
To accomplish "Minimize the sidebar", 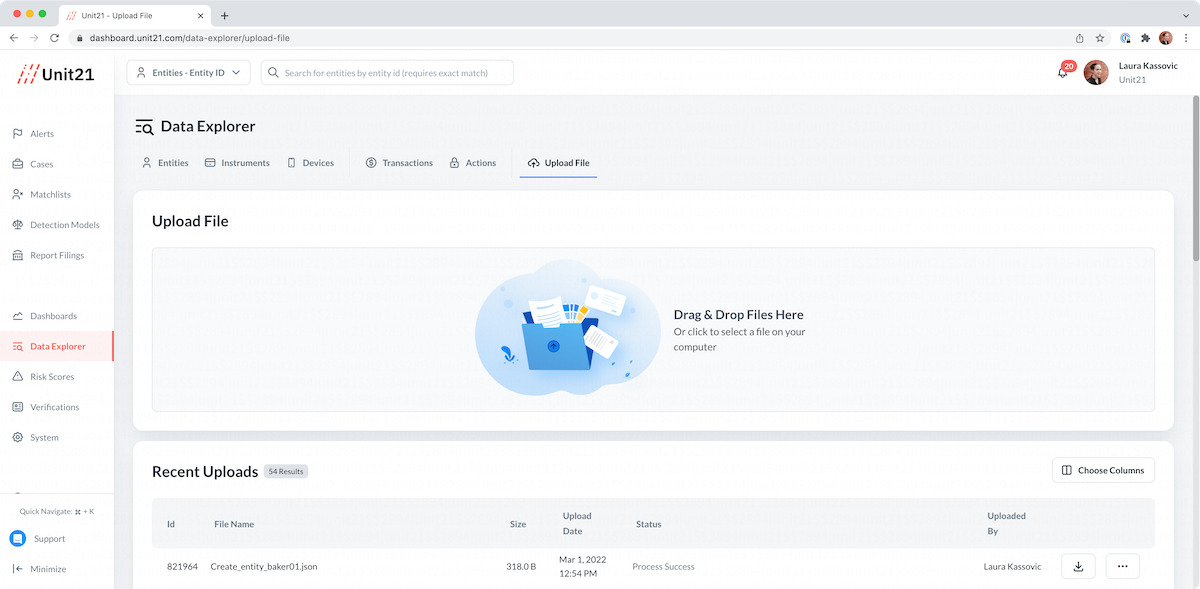I will coord(39,569).
